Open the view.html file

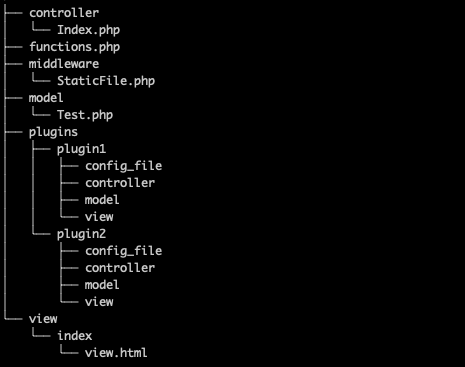116,353
